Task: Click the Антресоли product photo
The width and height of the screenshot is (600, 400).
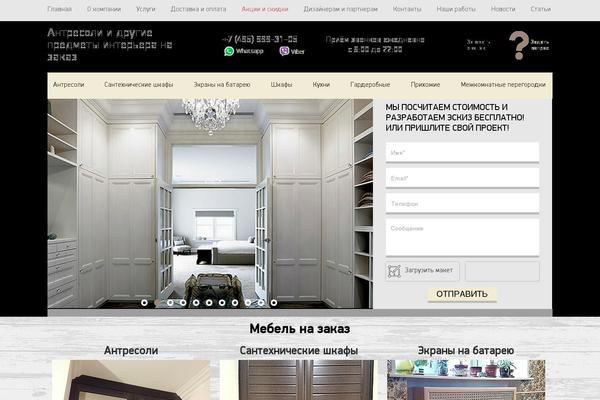Action: (131, 380)
